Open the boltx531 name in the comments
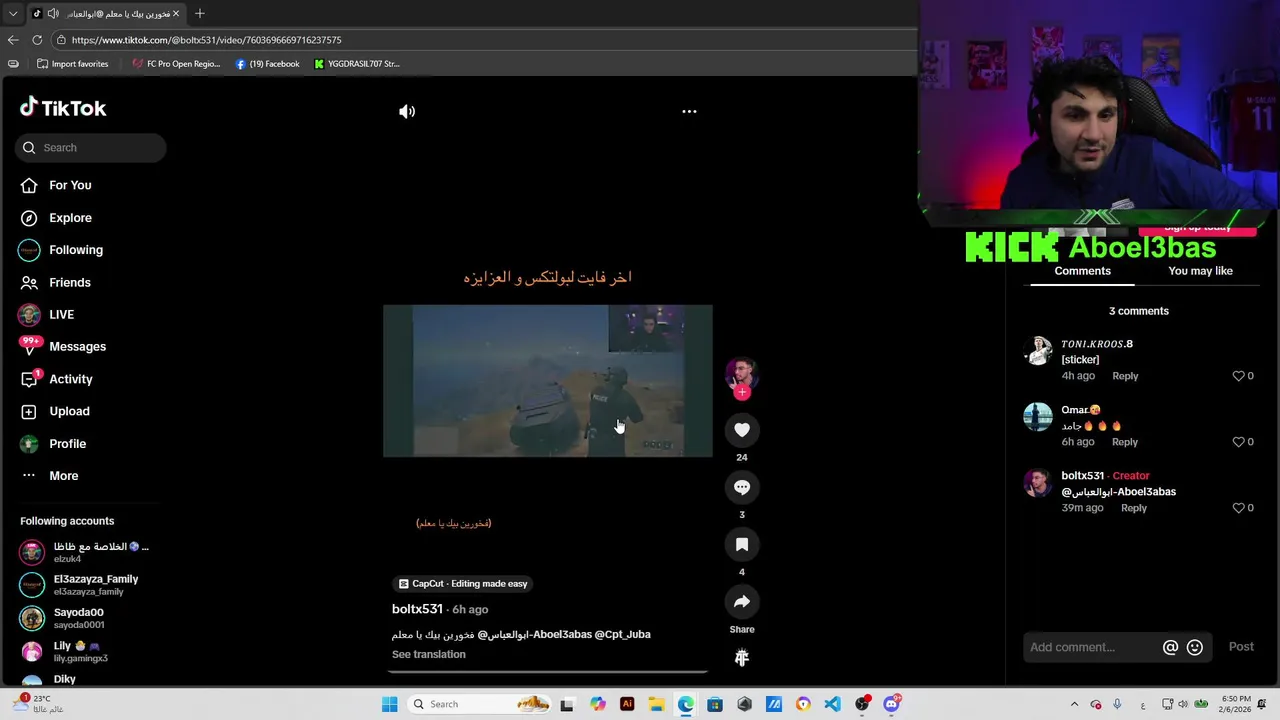This screenshot has height=720, width=1280. (1083, 476)
